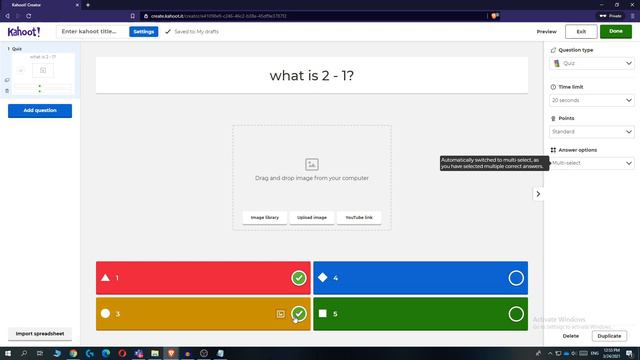
Task: Click the Kahoot! logo
Action: (x=24, y=31)
